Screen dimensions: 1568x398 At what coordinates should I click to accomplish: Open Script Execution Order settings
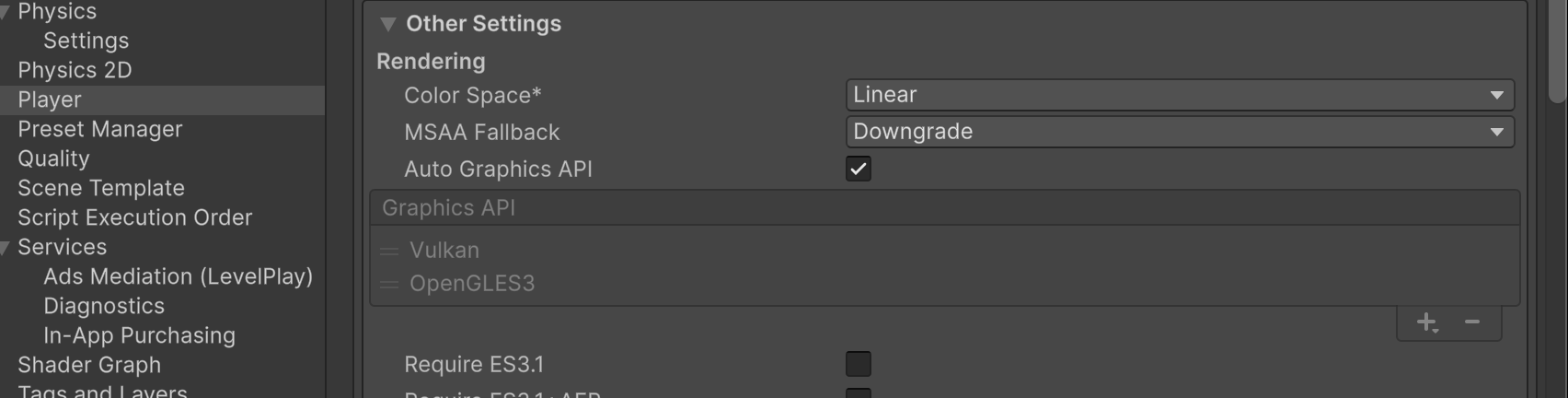point(134,217)
